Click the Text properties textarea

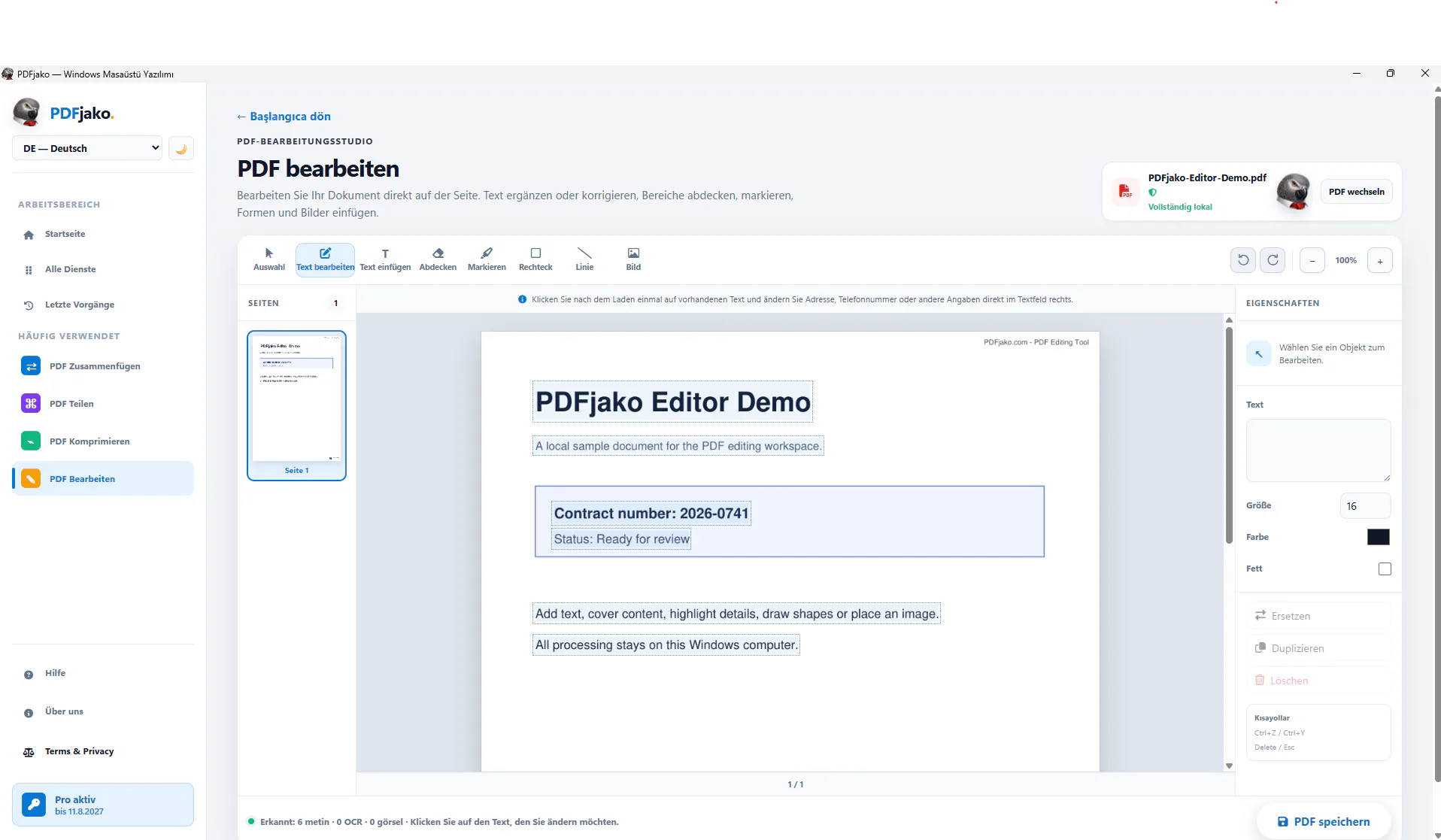[1318, 450]
